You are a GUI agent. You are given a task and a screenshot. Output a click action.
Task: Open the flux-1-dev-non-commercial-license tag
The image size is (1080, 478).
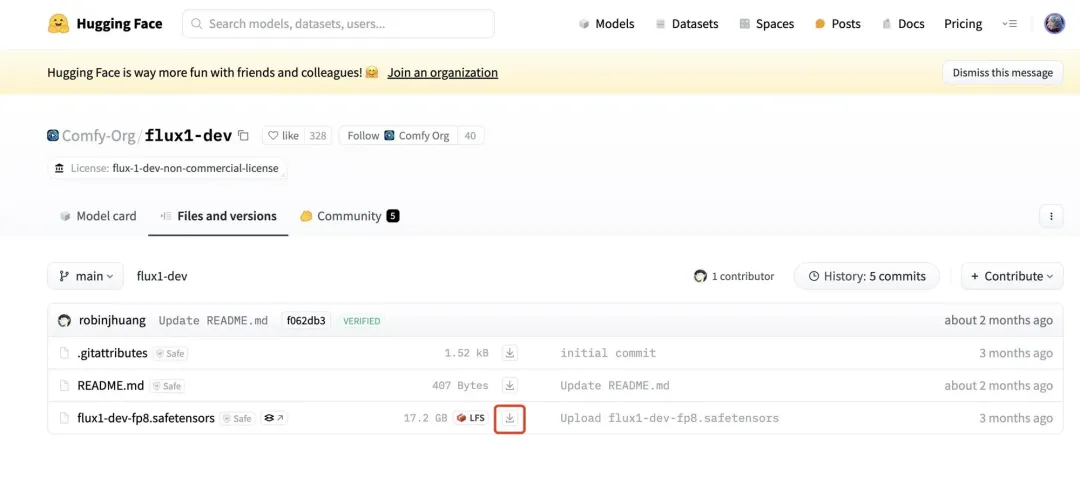pos(167,168)
